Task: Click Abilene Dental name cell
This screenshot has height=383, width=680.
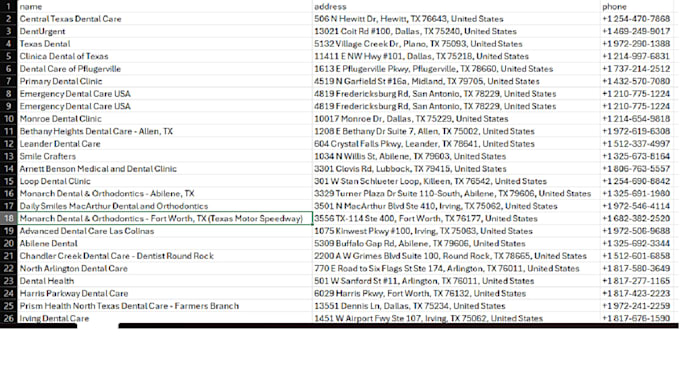Action: pyautogui.click(x=164, y=243)
